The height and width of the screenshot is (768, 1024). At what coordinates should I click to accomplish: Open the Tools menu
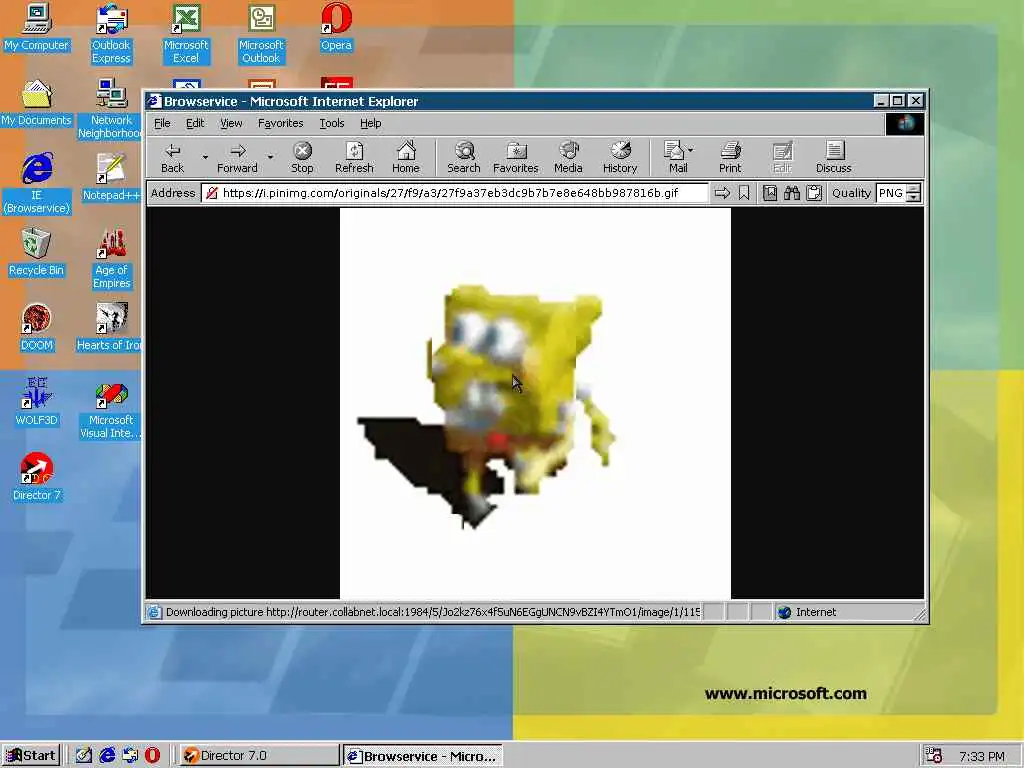pos(332,123)
